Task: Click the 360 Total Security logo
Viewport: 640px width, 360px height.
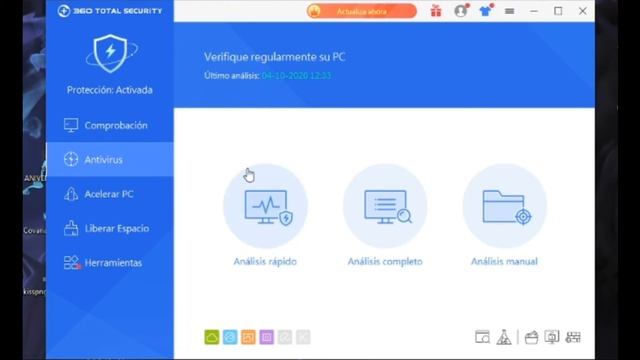Action: 110,11
